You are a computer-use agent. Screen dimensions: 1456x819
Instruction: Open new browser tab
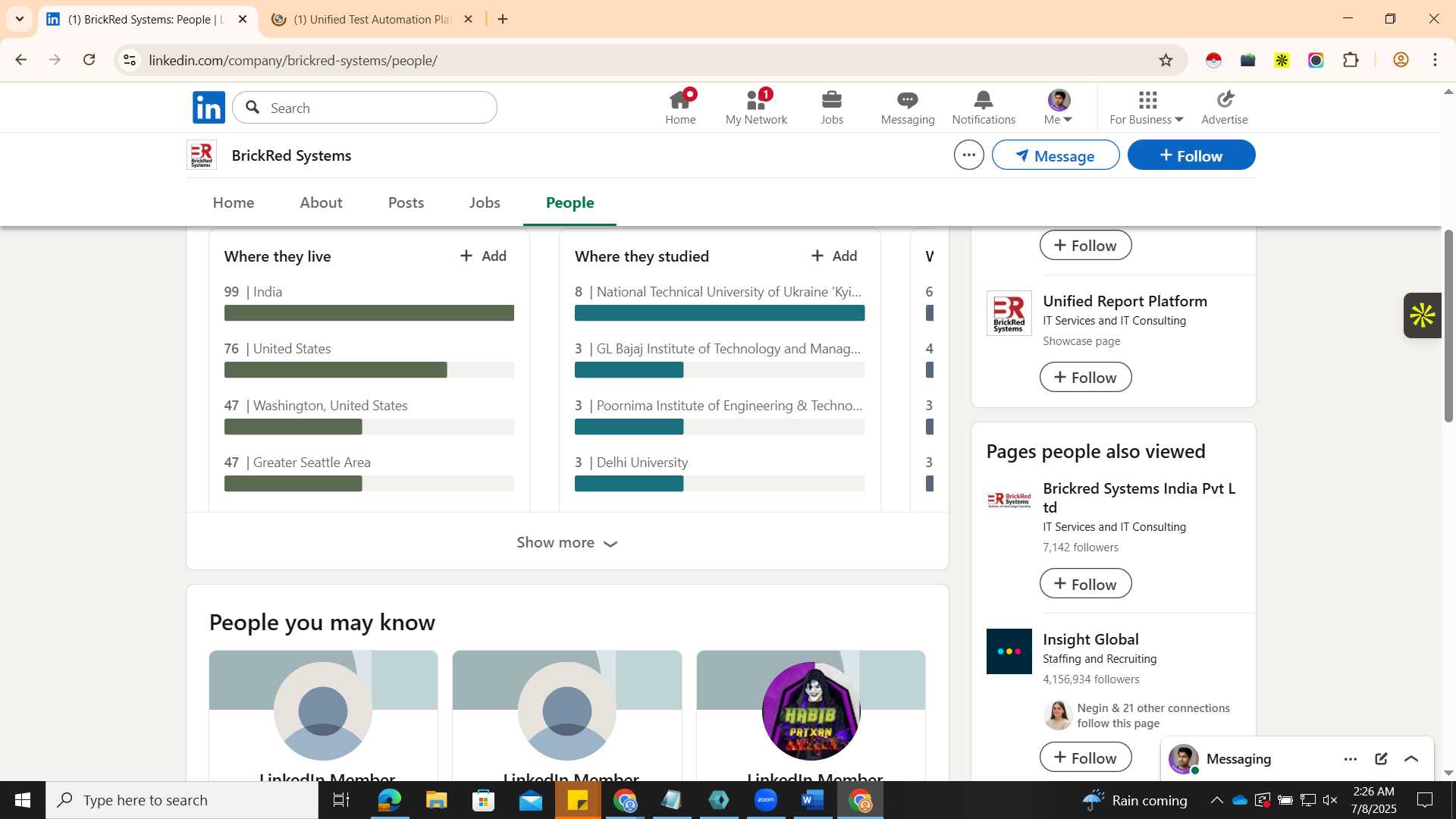click(x=503, y=19)
